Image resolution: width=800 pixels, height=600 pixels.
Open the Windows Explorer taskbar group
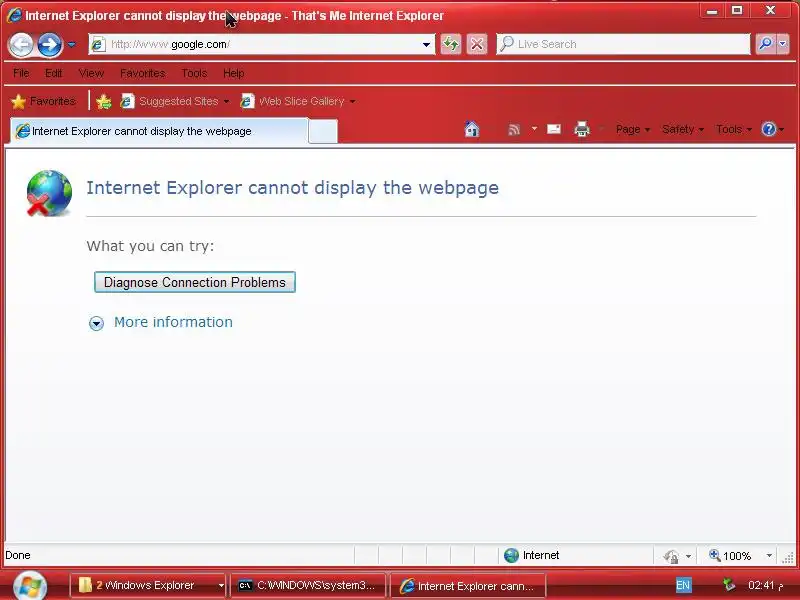pyautogui.click(x=148, y=585)
